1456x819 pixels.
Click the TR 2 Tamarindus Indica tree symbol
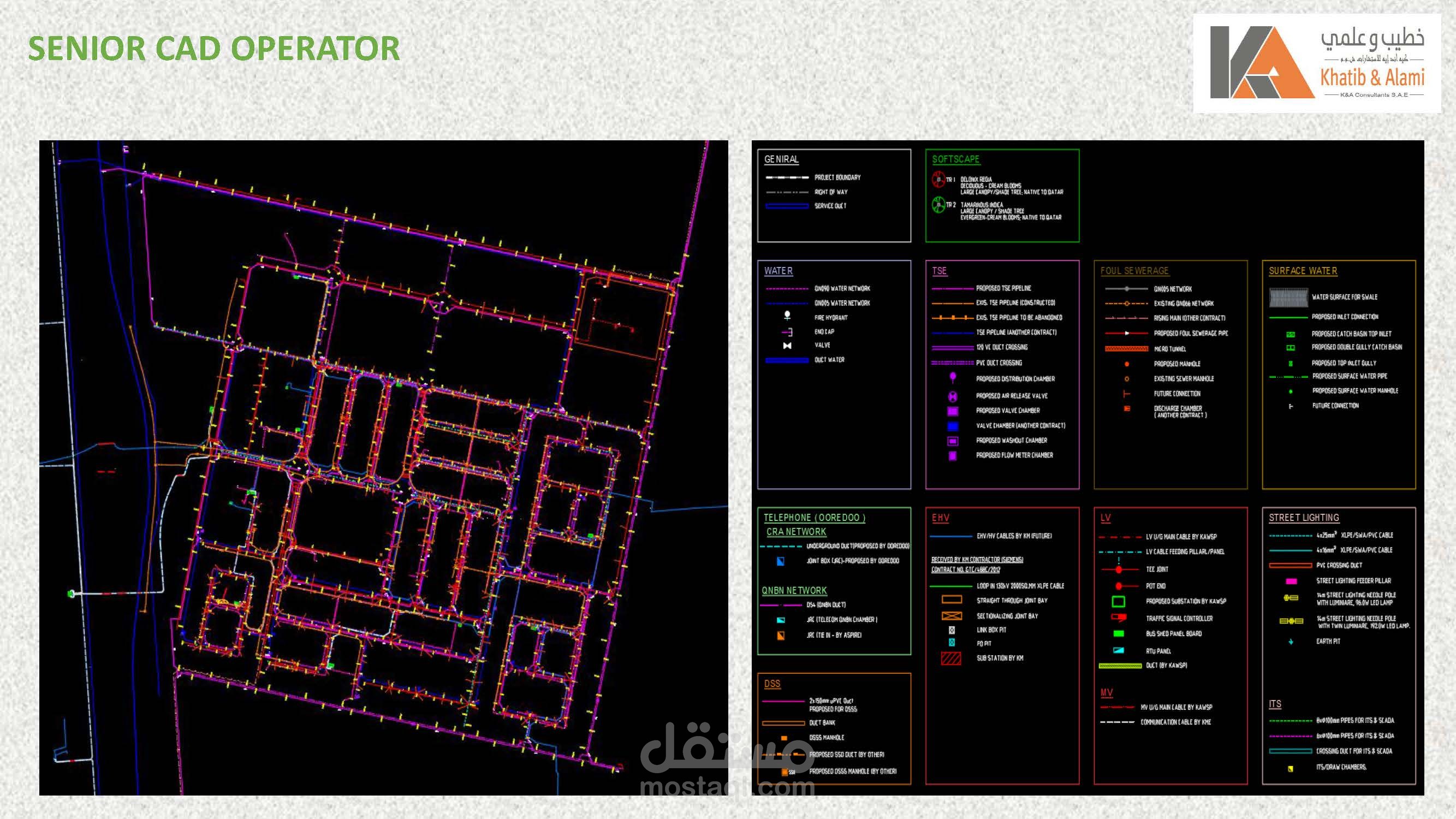click(938, 205)
